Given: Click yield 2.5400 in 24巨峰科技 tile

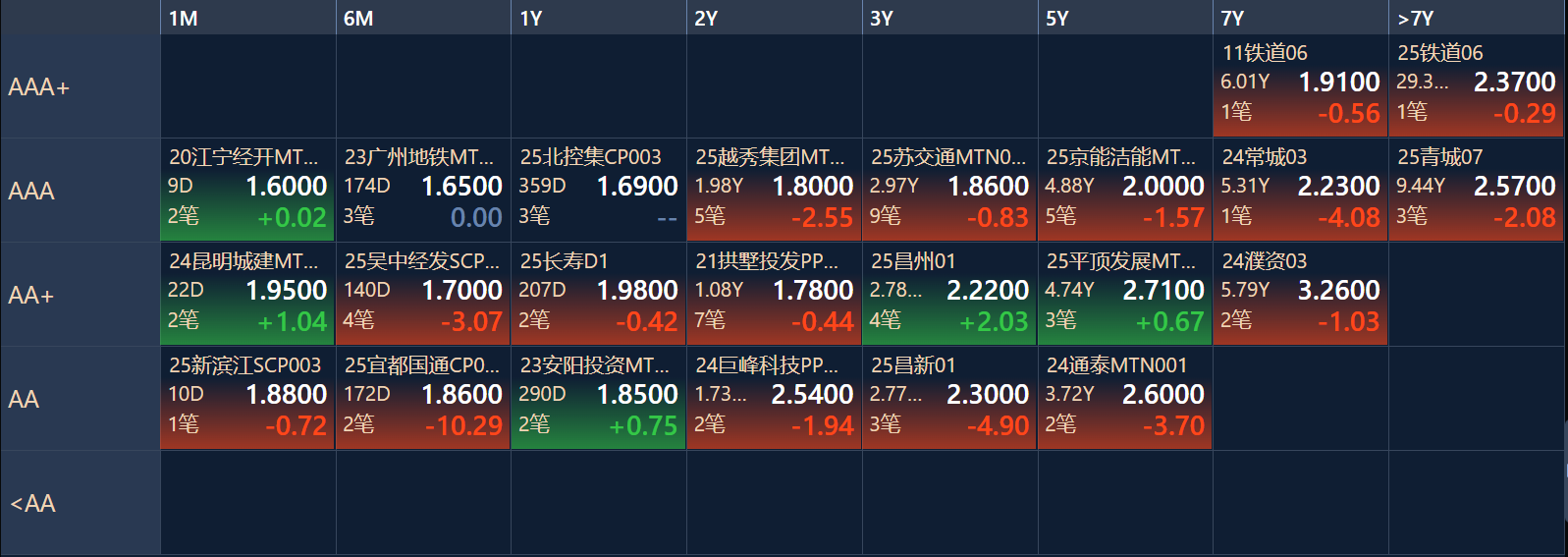Looking at the screenshot, I should [x=812, y=394].
